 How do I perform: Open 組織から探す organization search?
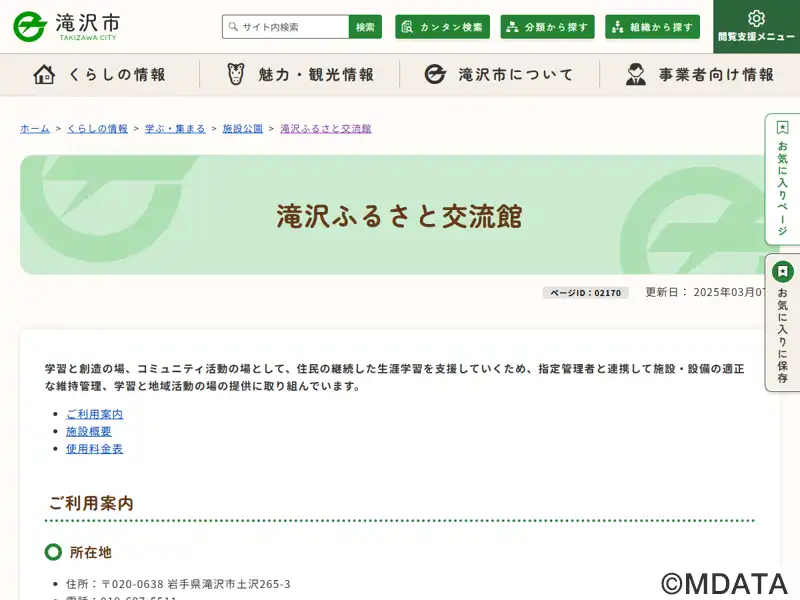click(x=653, y=27)
